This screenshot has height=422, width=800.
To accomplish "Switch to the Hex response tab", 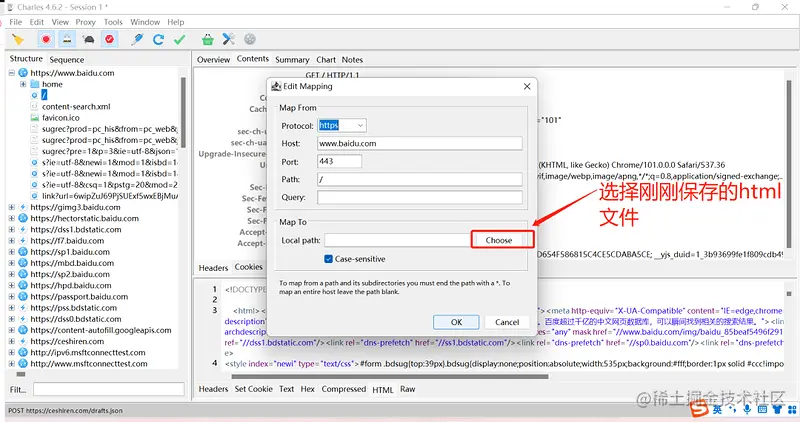I will (x=308, y=389).
